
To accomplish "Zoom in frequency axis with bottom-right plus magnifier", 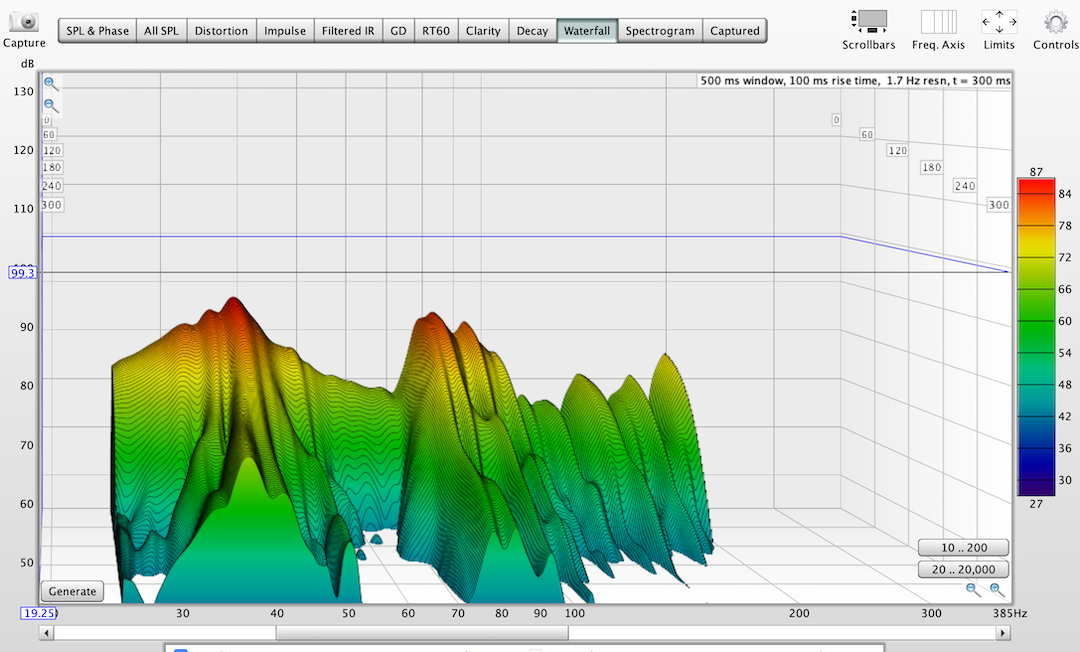I will tap(997, 590).
